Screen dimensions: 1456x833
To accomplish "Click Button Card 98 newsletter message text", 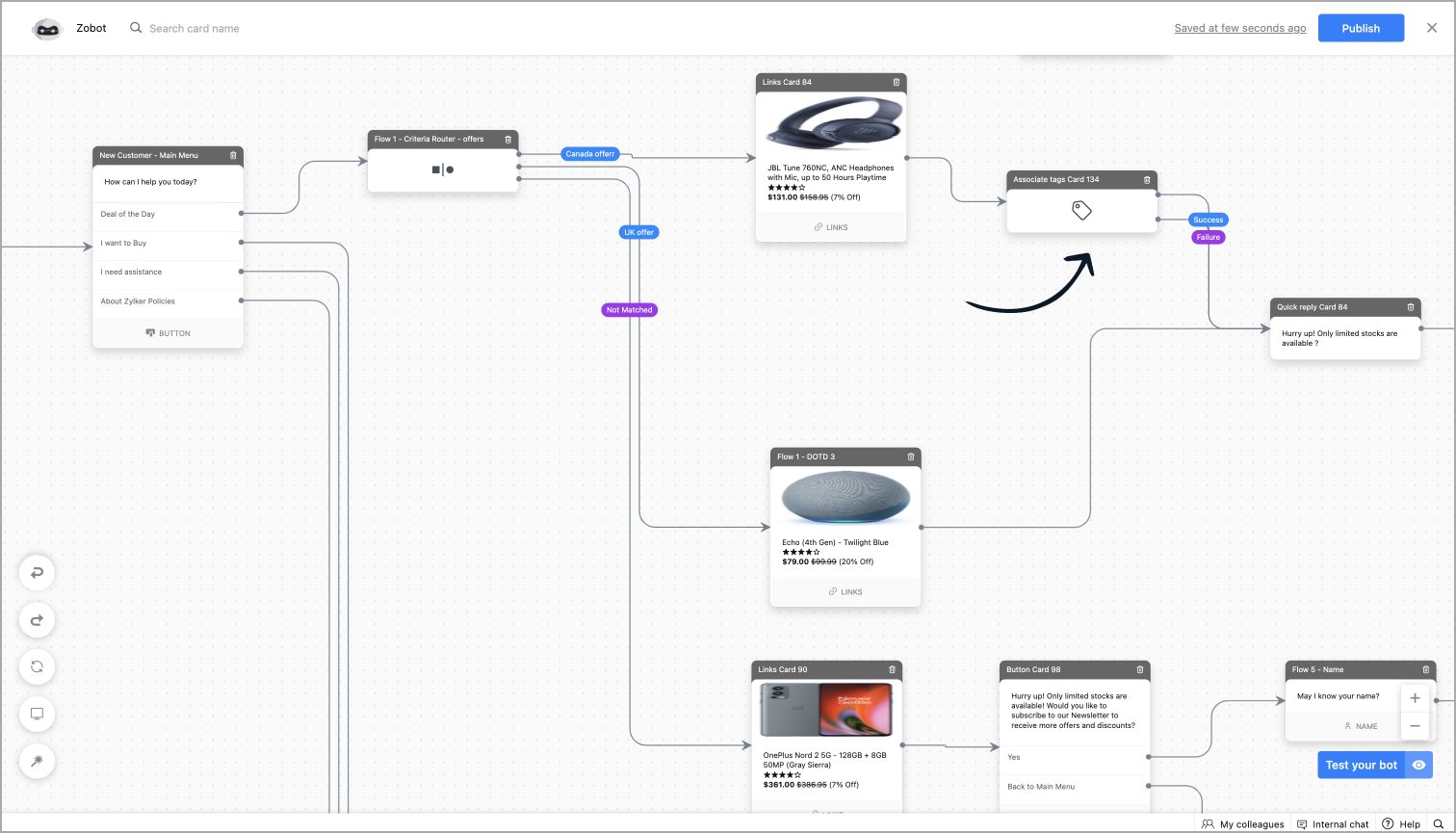I will coord(1073,711).
